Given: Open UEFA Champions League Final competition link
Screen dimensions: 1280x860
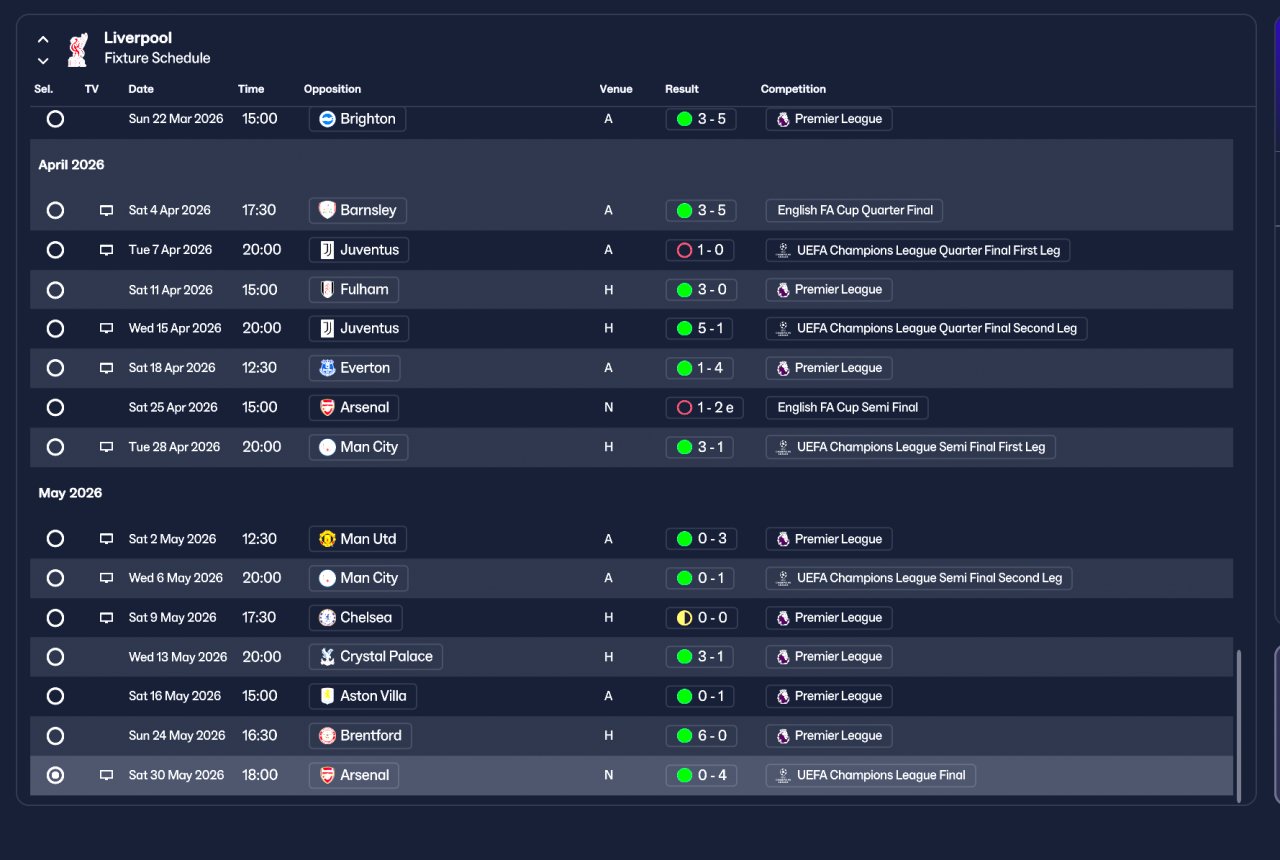Looking at the screenshot, I should coord(870,775).
